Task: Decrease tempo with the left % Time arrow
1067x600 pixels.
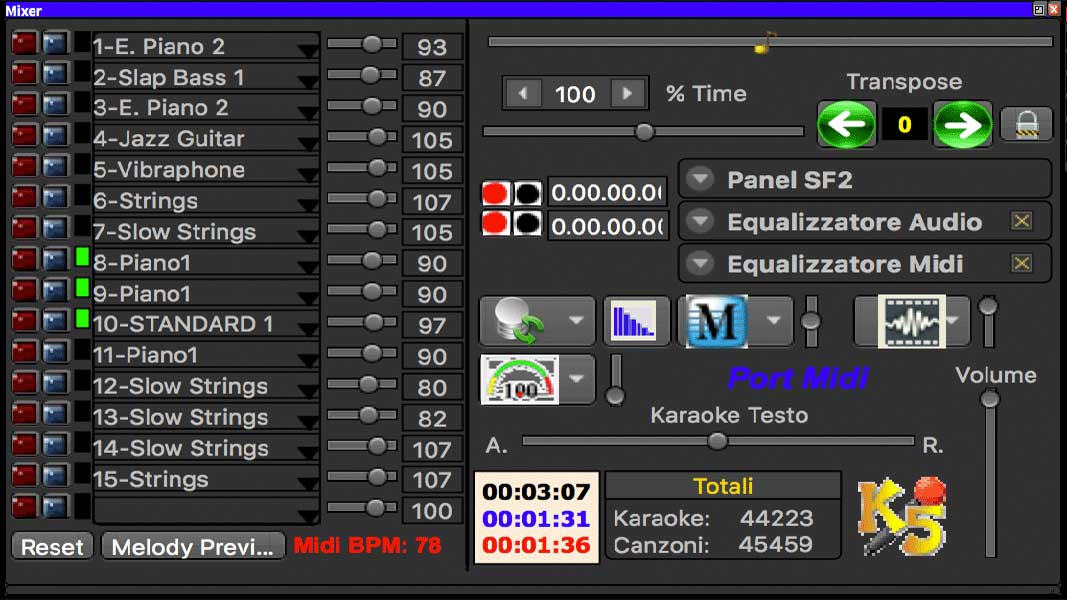Action: click(522, 93)
